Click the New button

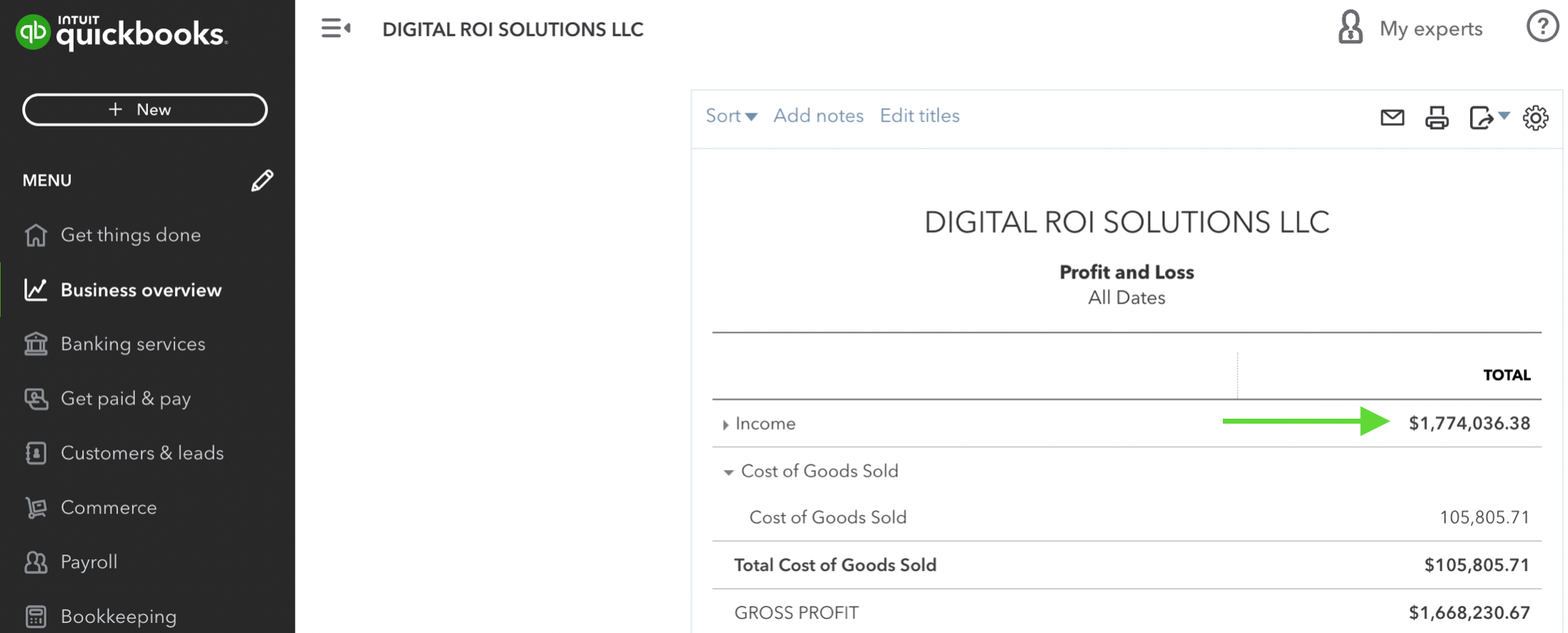[x=145, y=110]
